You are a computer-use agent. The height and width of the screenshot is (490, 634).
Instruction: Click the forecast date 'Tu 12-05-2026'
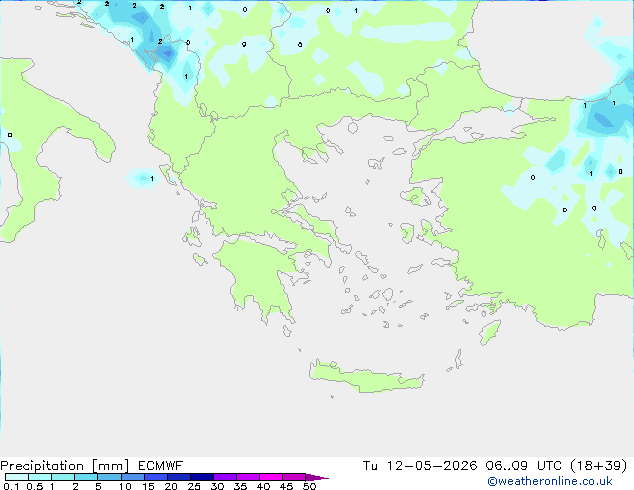click(x=420, y=466)
